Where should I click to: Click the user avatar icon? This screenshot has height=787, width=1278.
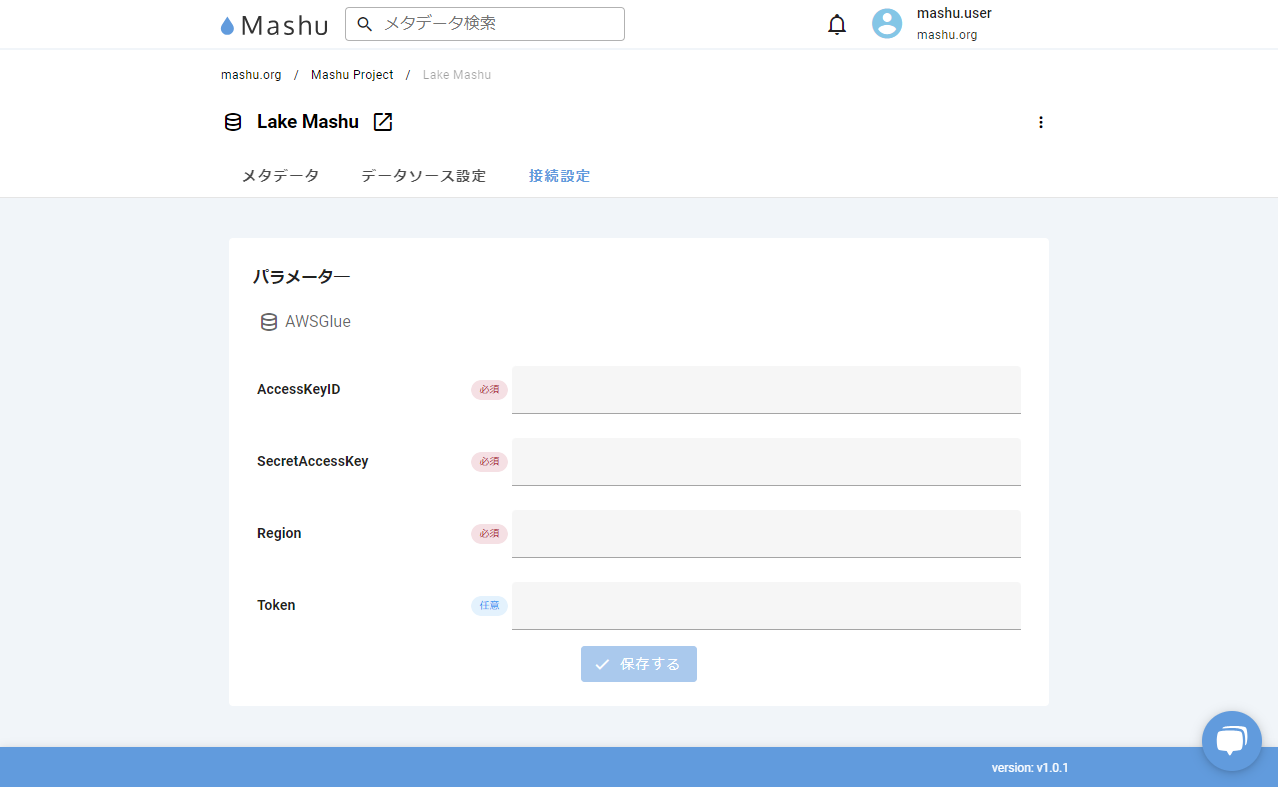point(887,24)
